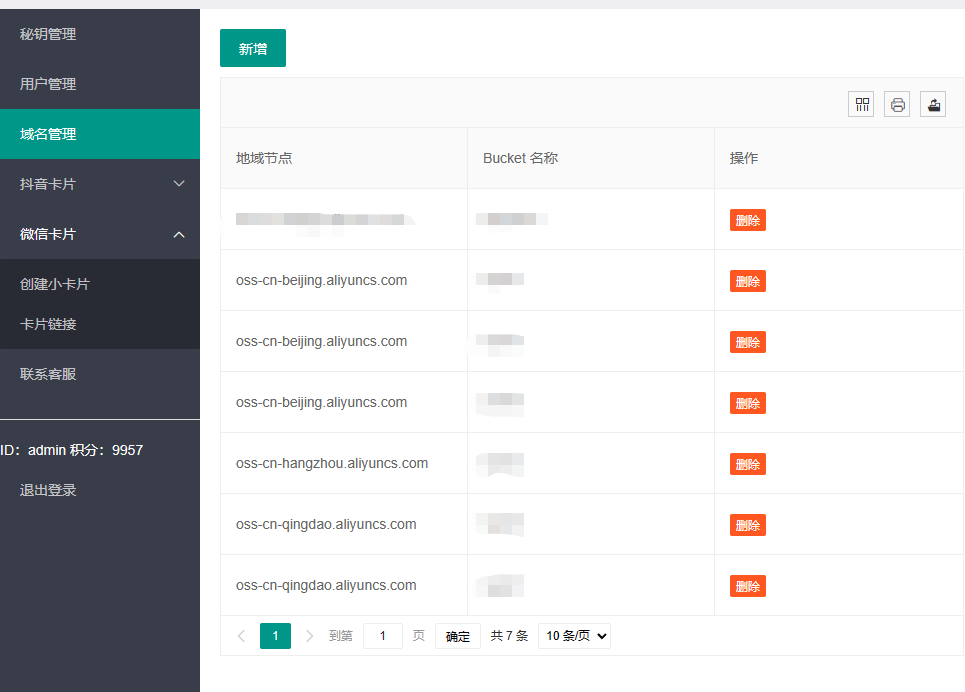Collapse the 微信卡片 submenu
The image size is (965, 692).
[x=100, y=234]
